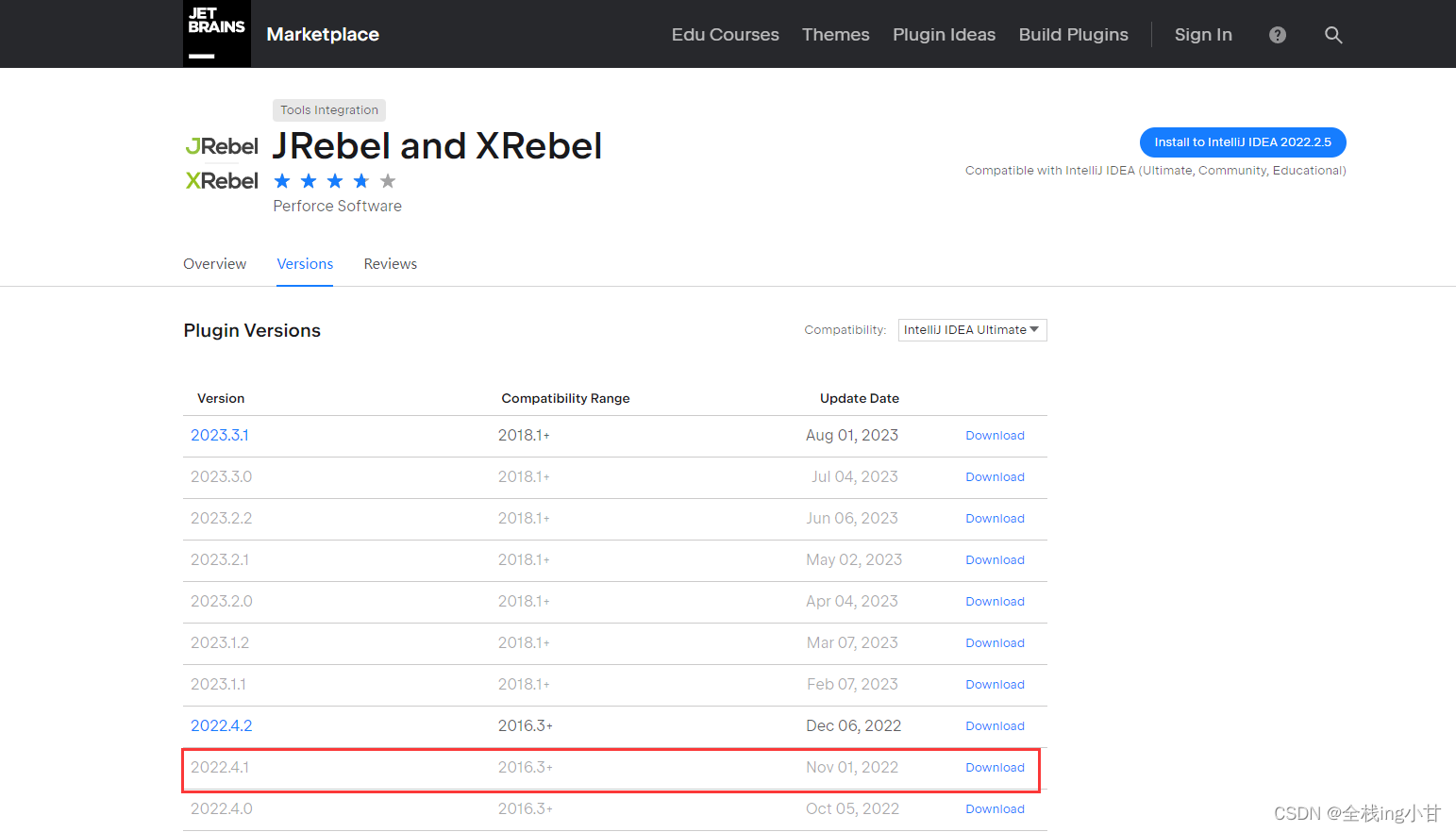Click the grey fifth rating star

click(388, 181)
